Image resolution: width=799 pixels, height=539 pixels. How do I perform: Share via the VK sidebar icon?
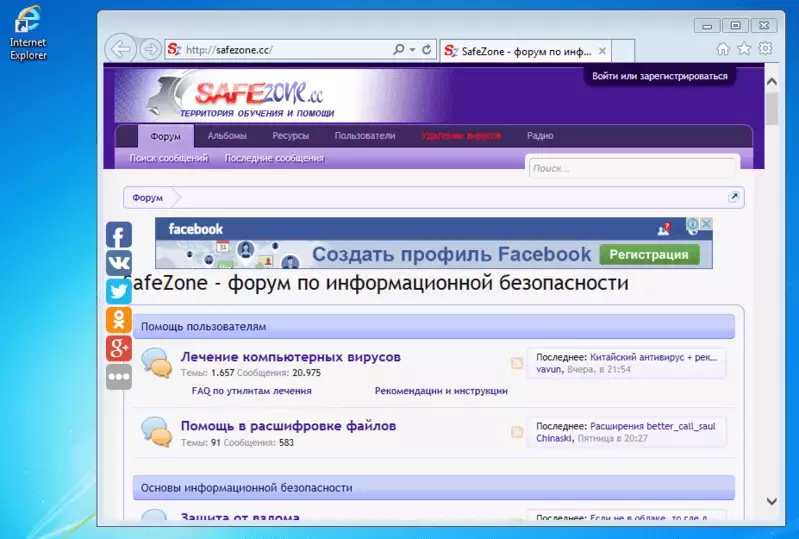click(x=119, y=263)
